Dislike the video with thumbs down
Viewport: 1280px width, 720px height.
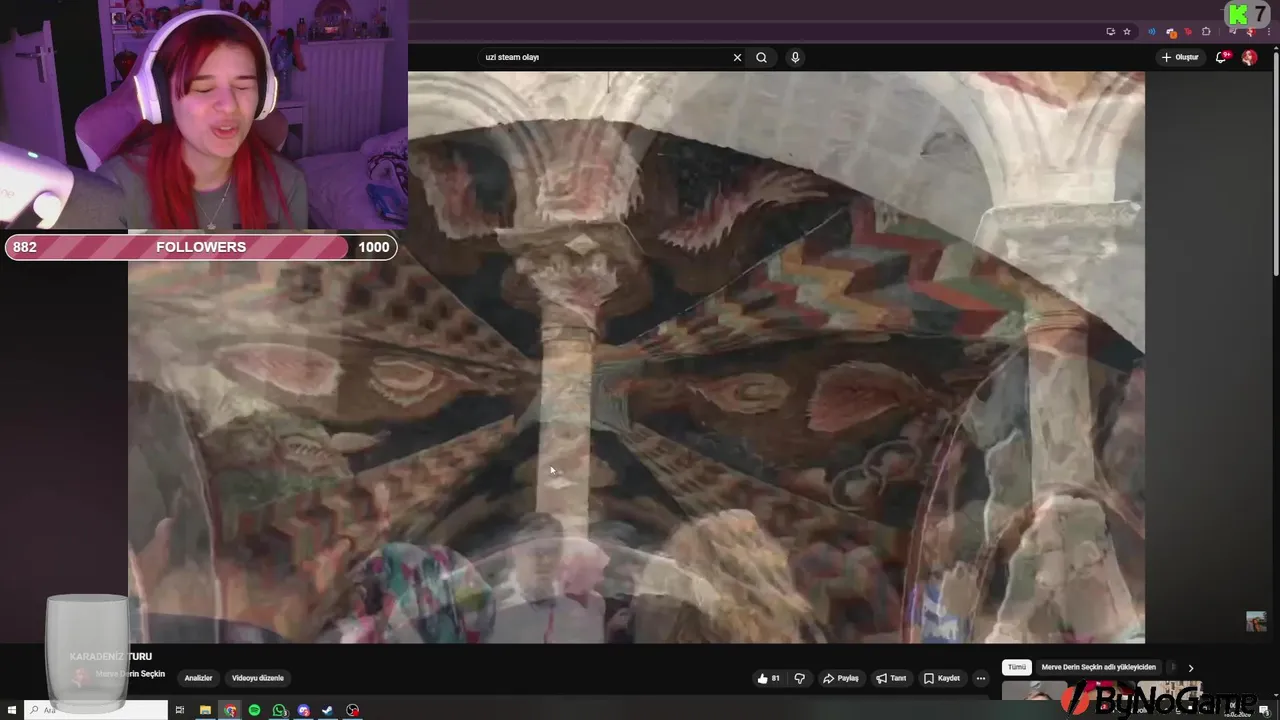(799, 678)
